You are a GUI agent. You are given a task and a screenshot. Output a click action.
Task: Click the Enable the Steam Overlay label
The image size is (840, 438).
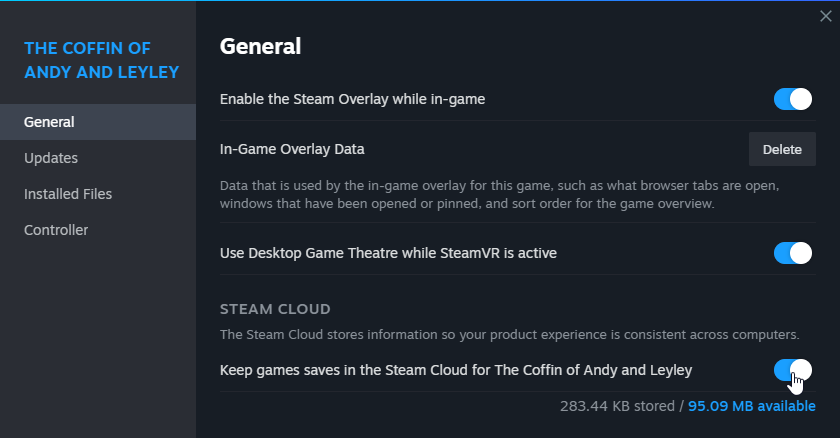(x=352, y=99)
